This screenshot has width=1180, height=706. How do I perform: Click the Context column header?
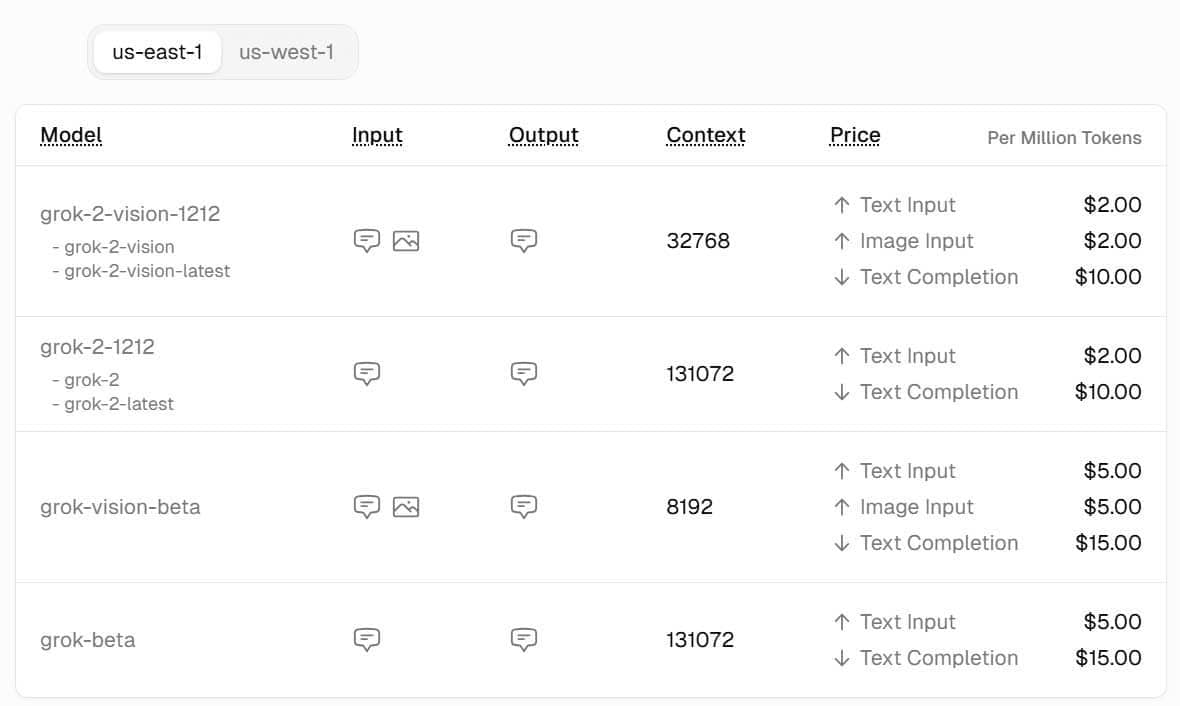706,135
